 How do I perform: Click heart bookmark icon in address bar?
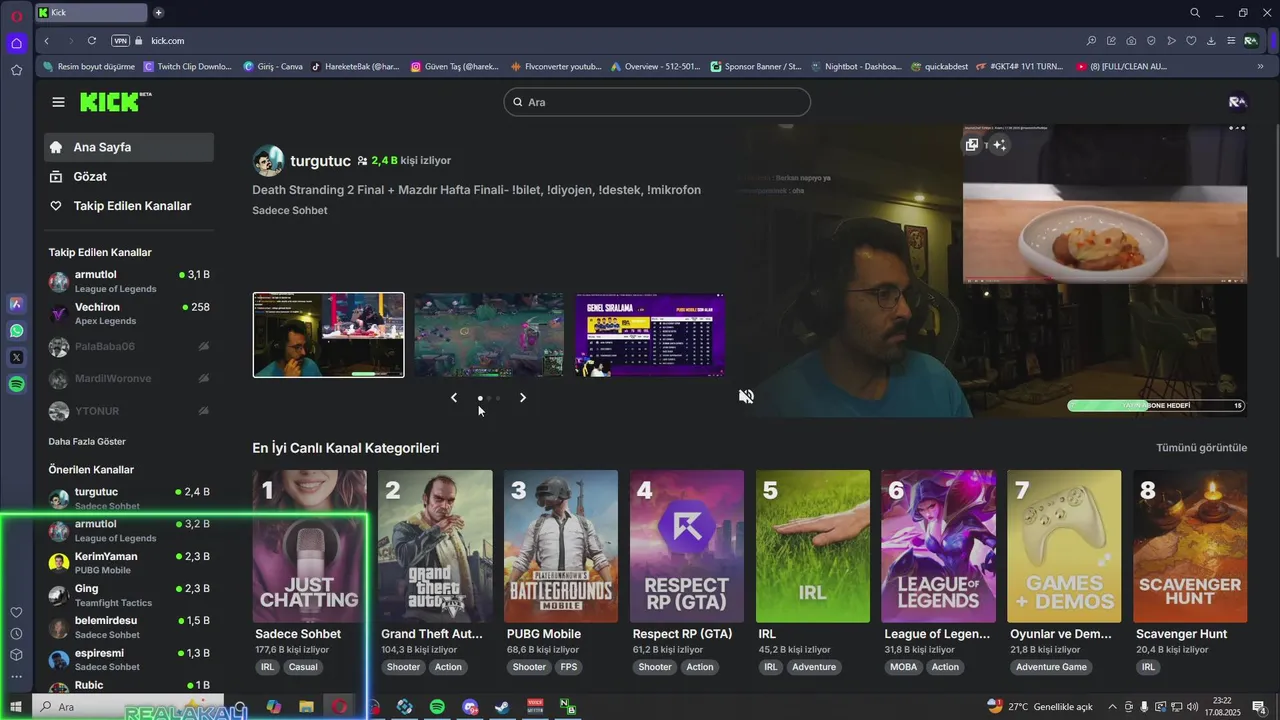point(1191,41)
